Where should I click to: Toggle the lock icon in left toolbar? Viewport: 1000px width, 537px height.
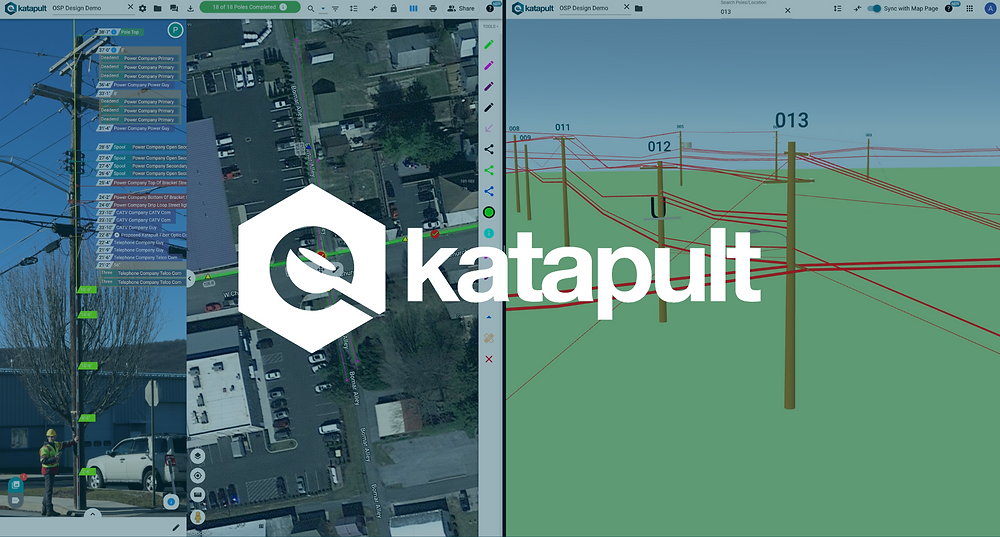[393, 8]
